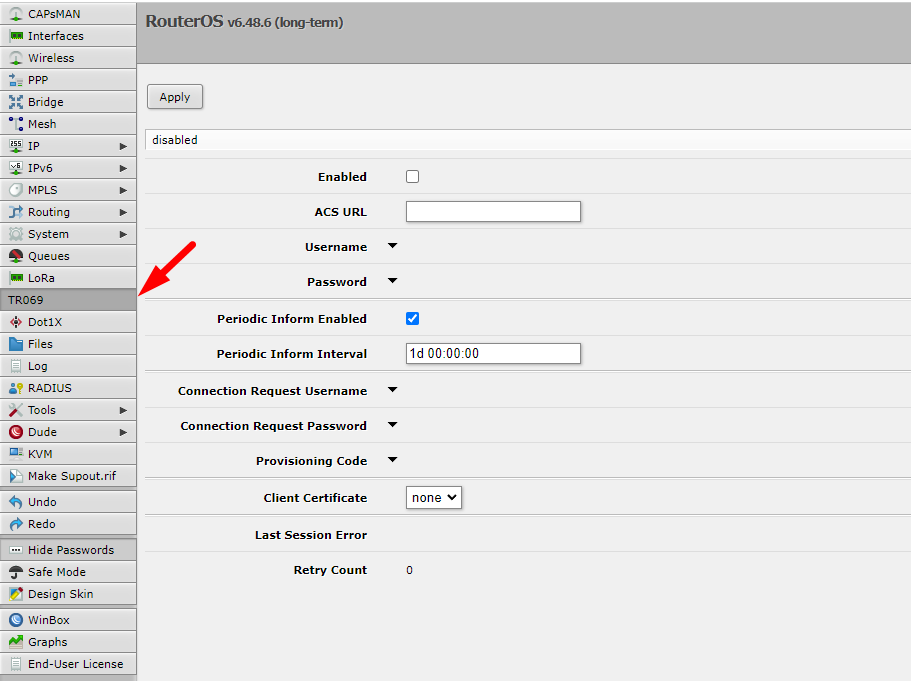Viewport: 911px width, 681px height.
Task: Open the TR069 menu item
Action: coord(68,300)
